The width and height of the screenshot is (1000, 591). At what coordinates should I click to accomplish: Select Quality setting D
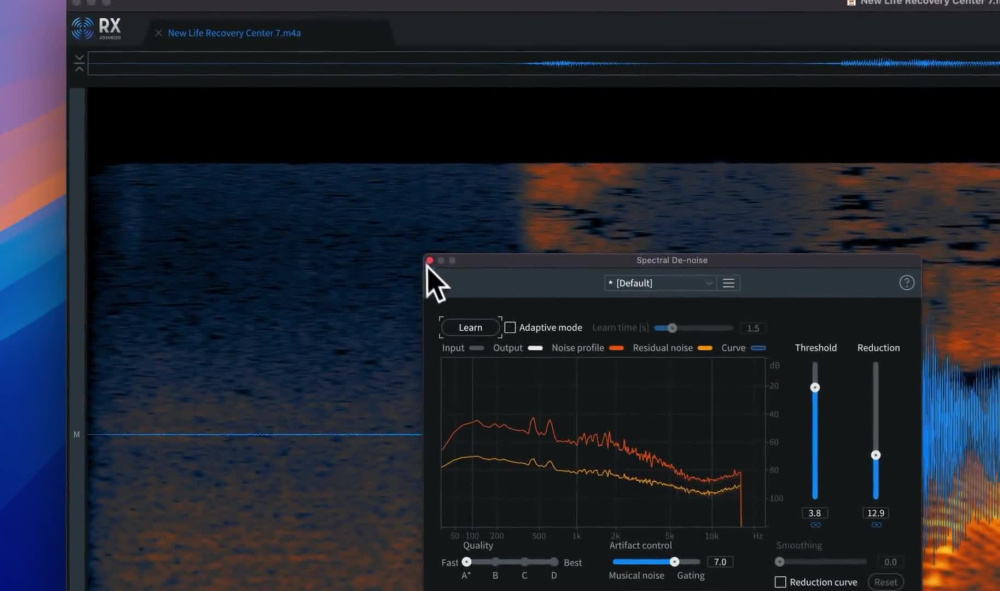tap(554, 562)
